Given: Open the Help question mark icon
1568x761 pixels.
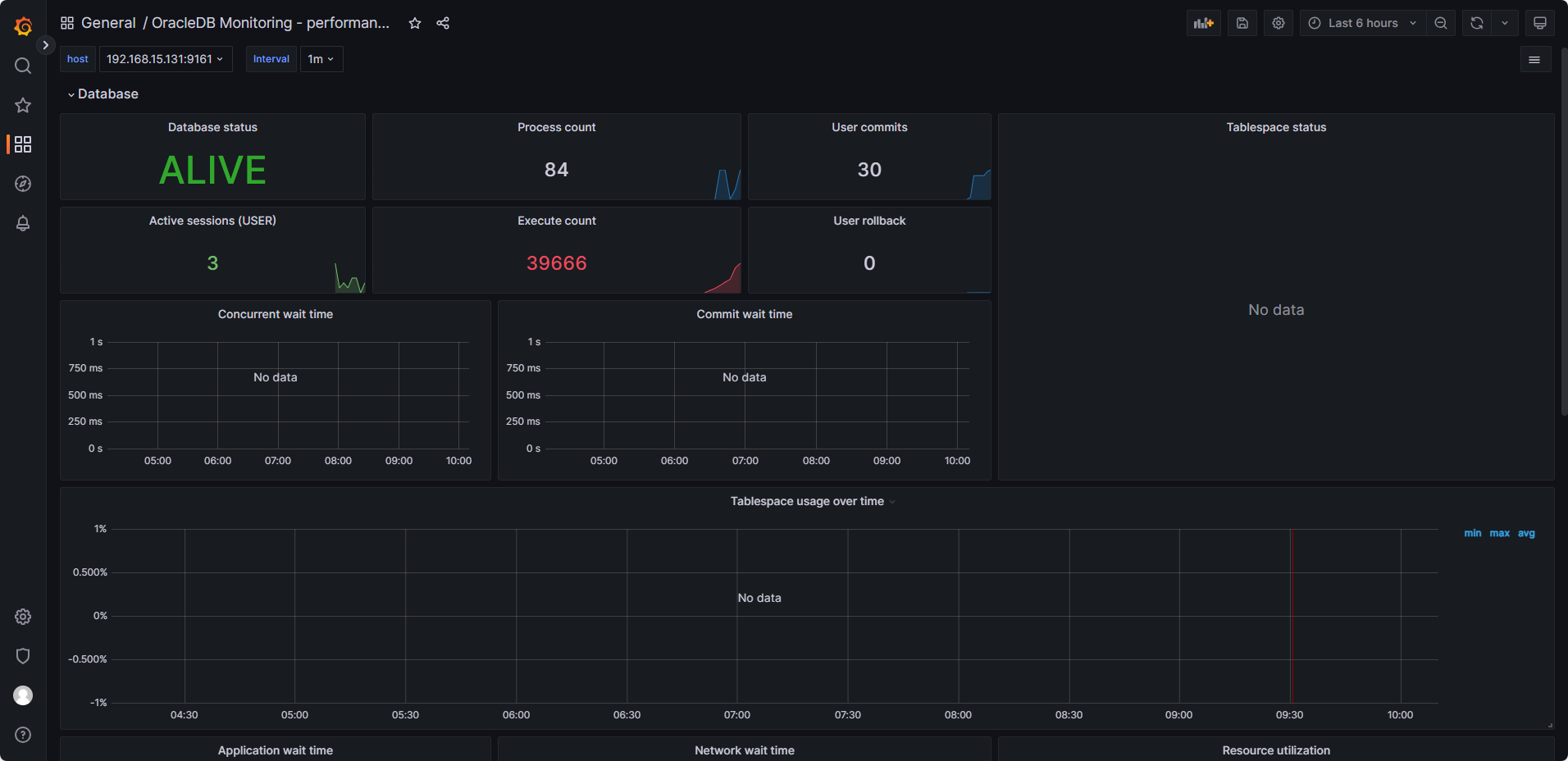Looking at the screenshot, I should click(23, 735).
